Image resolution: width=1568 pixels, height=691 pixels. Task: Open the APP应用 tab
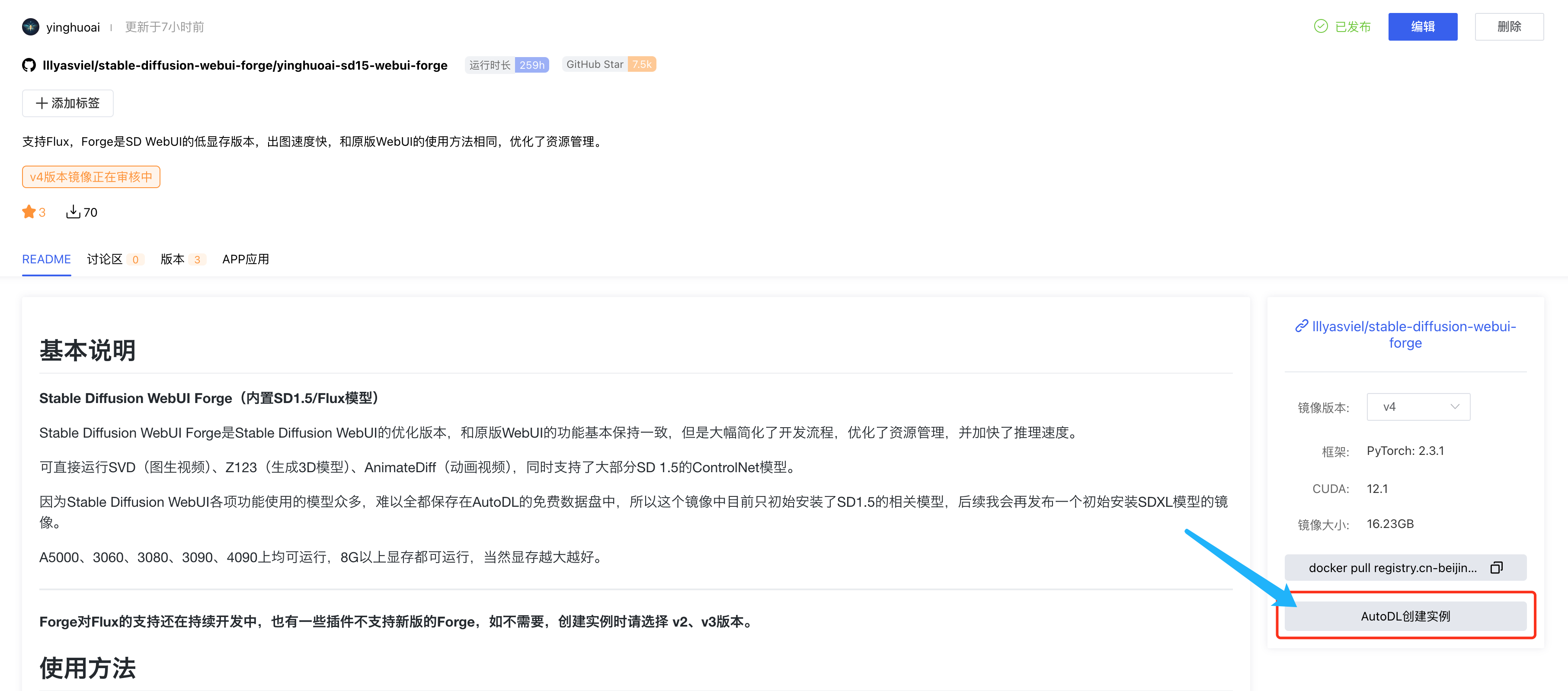point(245,259)
